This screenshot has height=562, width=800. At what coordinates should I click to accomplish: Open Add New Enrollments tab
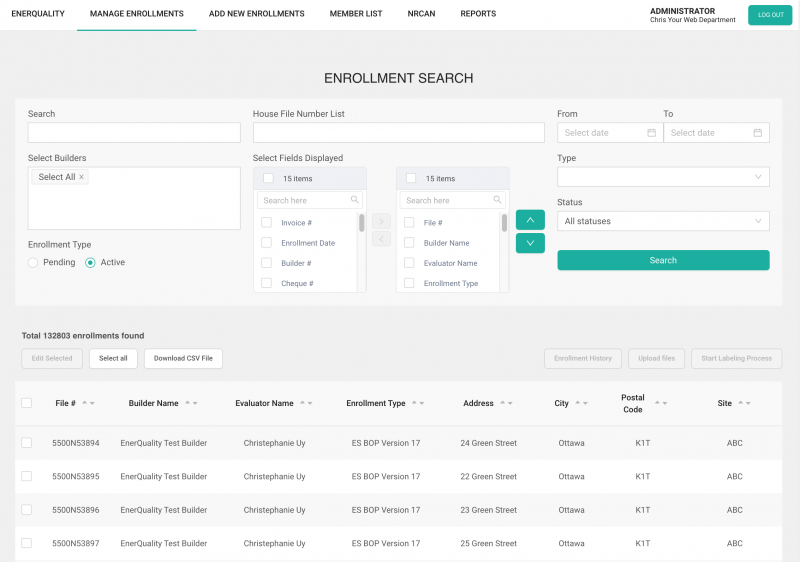point(257,14)
